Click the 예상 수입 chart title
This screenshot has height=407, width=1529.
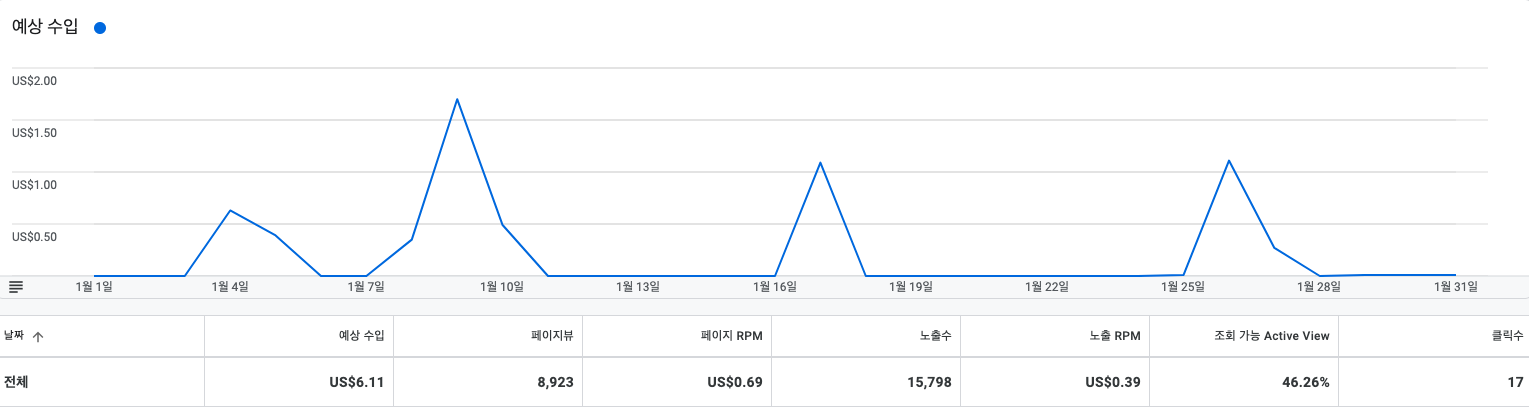pyautogui.click(x=44, y=27)
